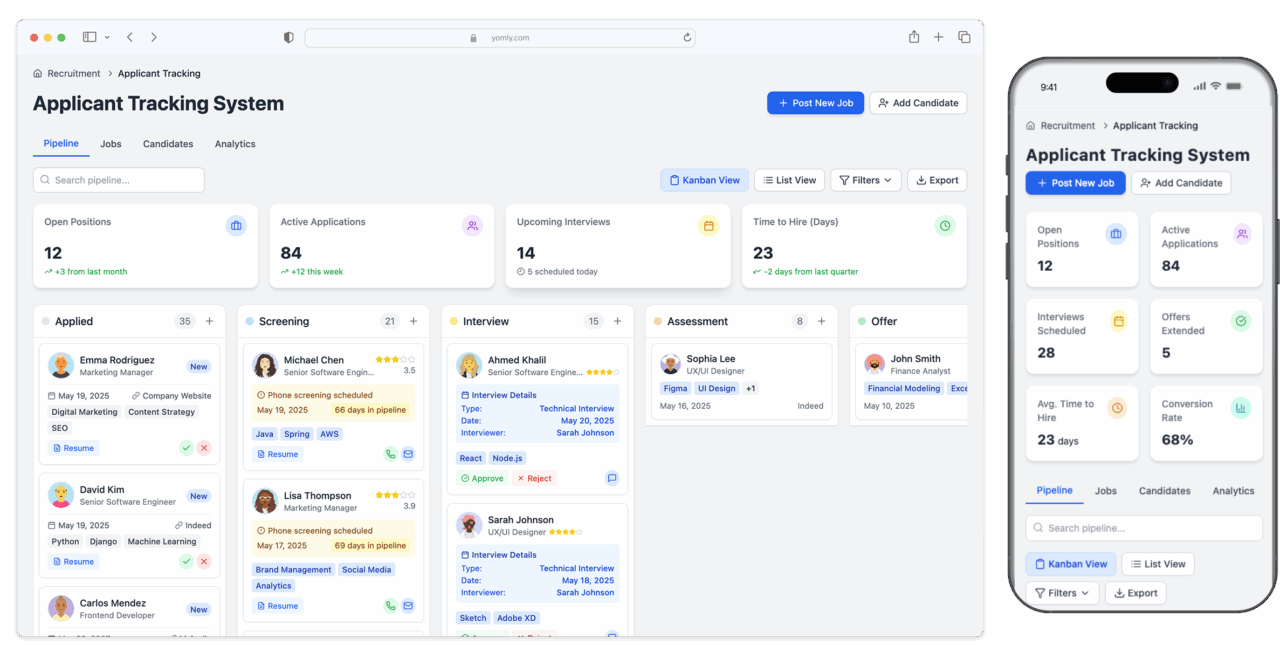Image resolution: width=1280 pixels, height=666 pixels.
Task: Reload the page from the address bar
Action: [687, 37]
